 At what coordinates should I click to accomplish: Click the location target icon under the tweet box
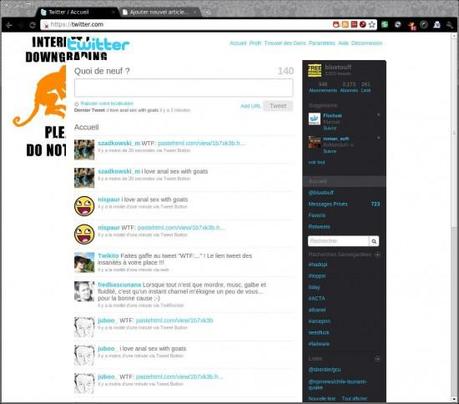coord(76,104)
